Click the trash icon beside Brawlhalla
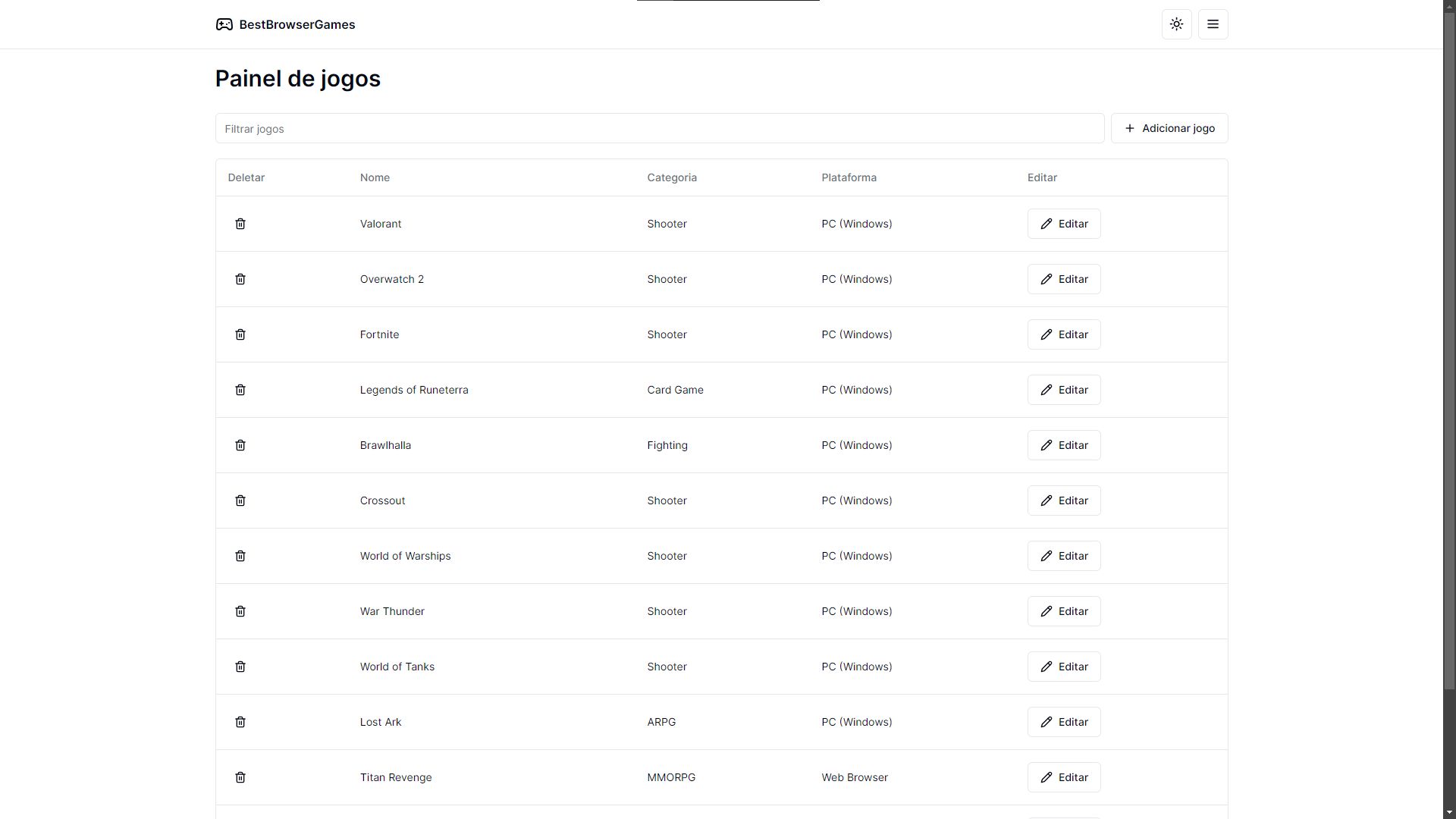Screen dimensions: 1456x819 click(240, 445)
